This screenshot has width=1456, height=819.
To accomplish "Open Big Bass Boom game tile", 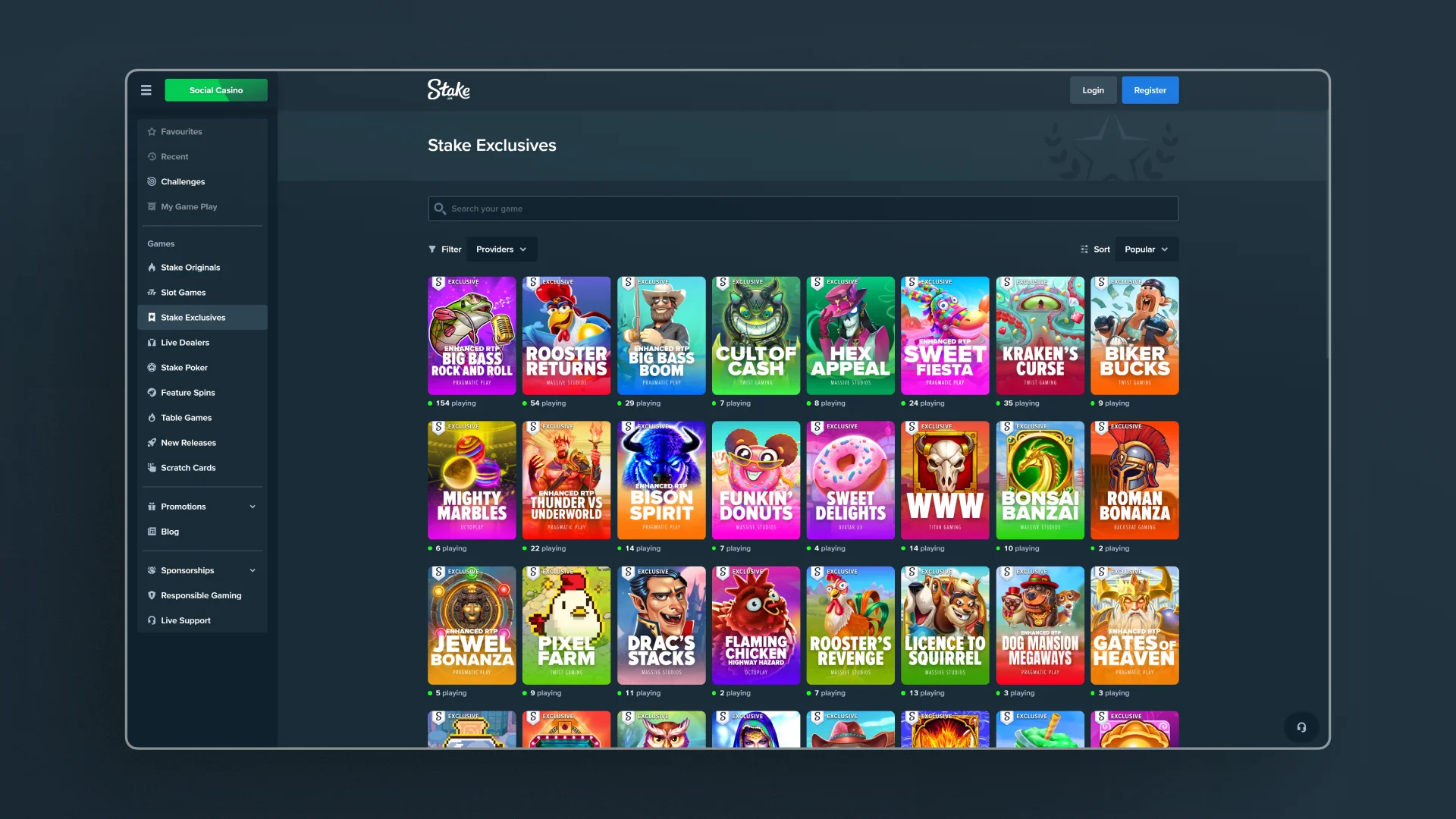I will point(661,336).
